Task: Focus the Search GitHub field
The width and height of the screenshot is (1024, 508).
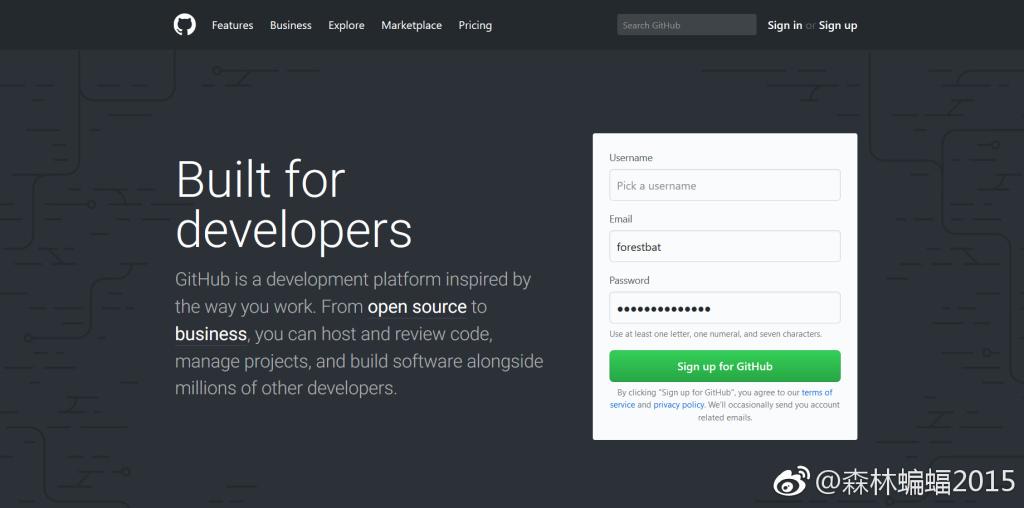Action: click(687, 25)
